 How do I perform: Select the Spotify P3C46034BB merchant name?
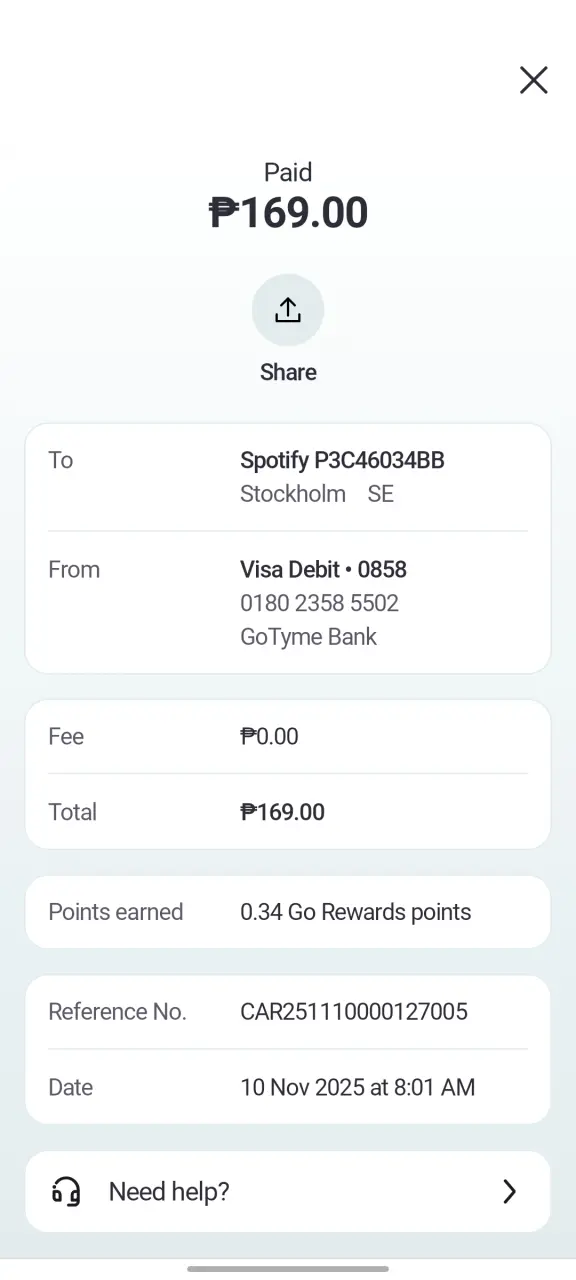click(x=342, y=460)
